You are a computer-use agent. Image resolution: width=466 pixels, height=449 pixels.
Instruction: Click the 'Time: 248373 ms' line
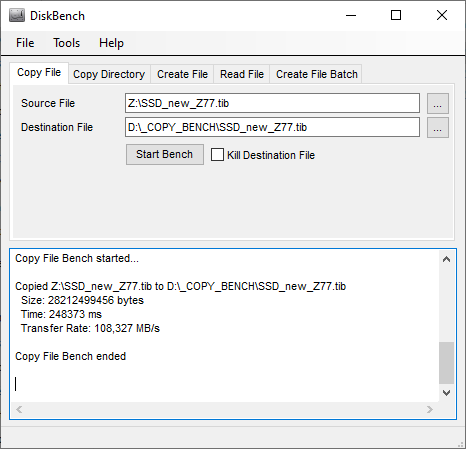(x=61, y=314)
